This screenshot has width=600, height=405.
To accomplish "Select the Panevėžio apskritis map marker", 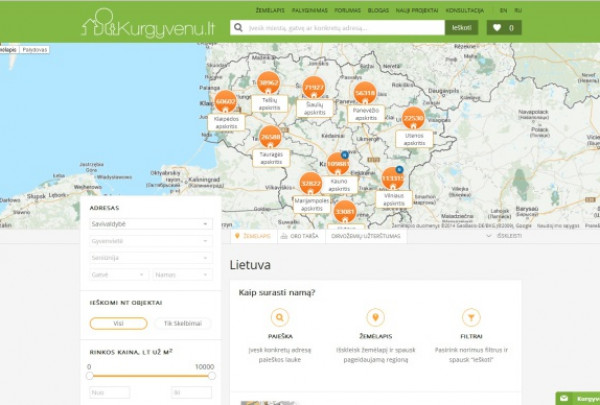I will point(365,92).
